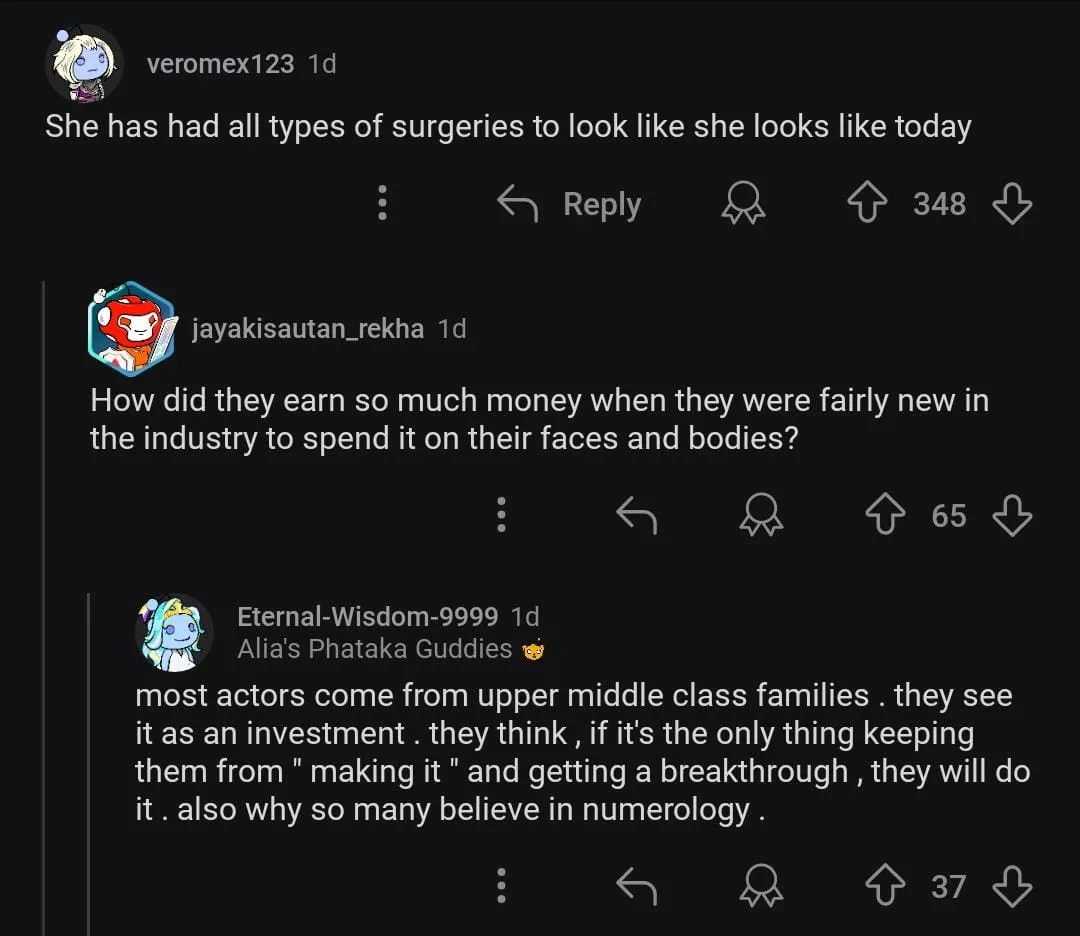Give award to veromex123's comment

coord(743,205)
